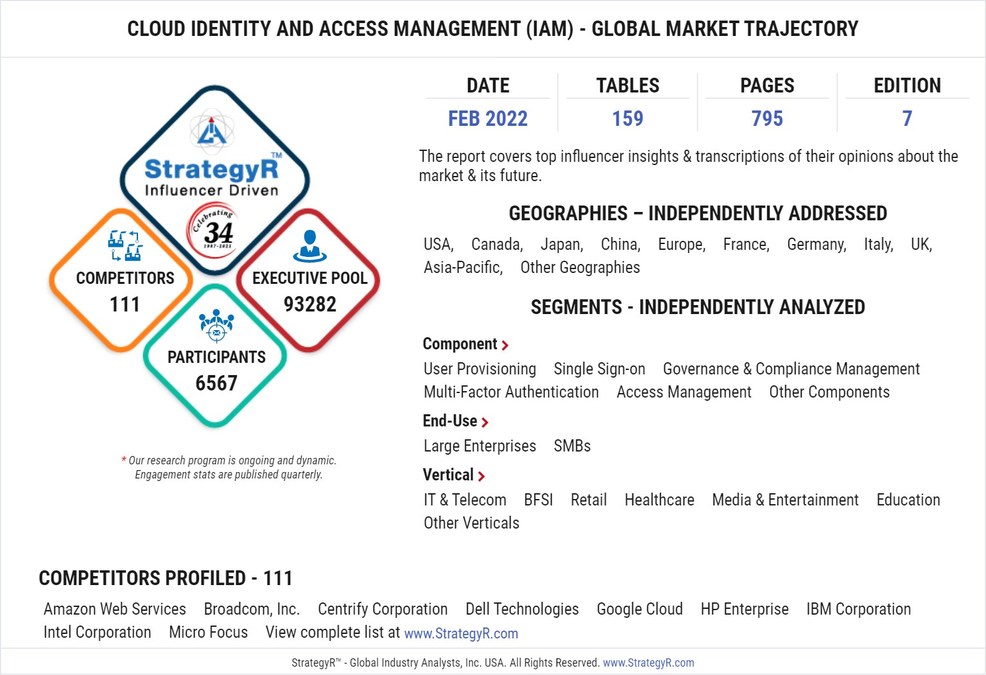Image resolution: width=986 pixels, height=675 pixels.
Task: Click User Provisioning component
Action: coord(480,369)
